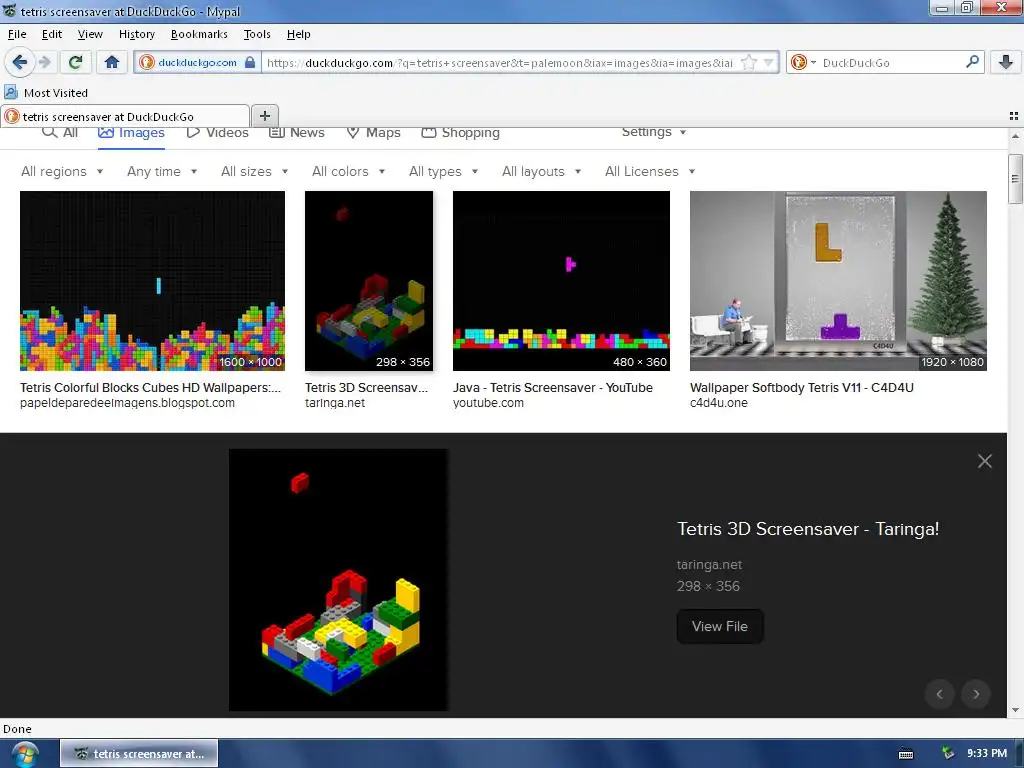Open the Tools menu
Viewport: 1024px width, 768px height.
(x=257, y=34)
